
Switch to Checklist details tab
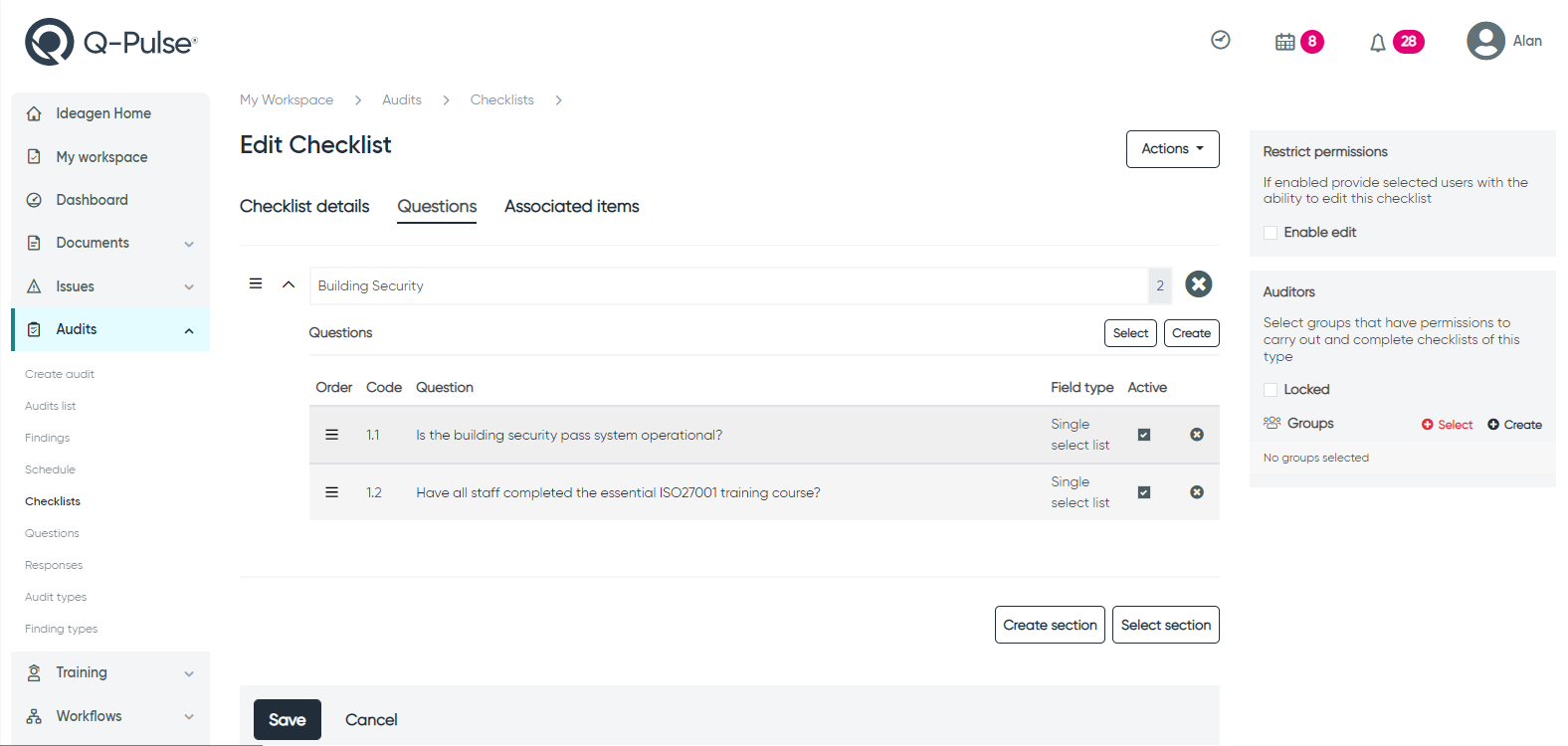pos(304,206)
